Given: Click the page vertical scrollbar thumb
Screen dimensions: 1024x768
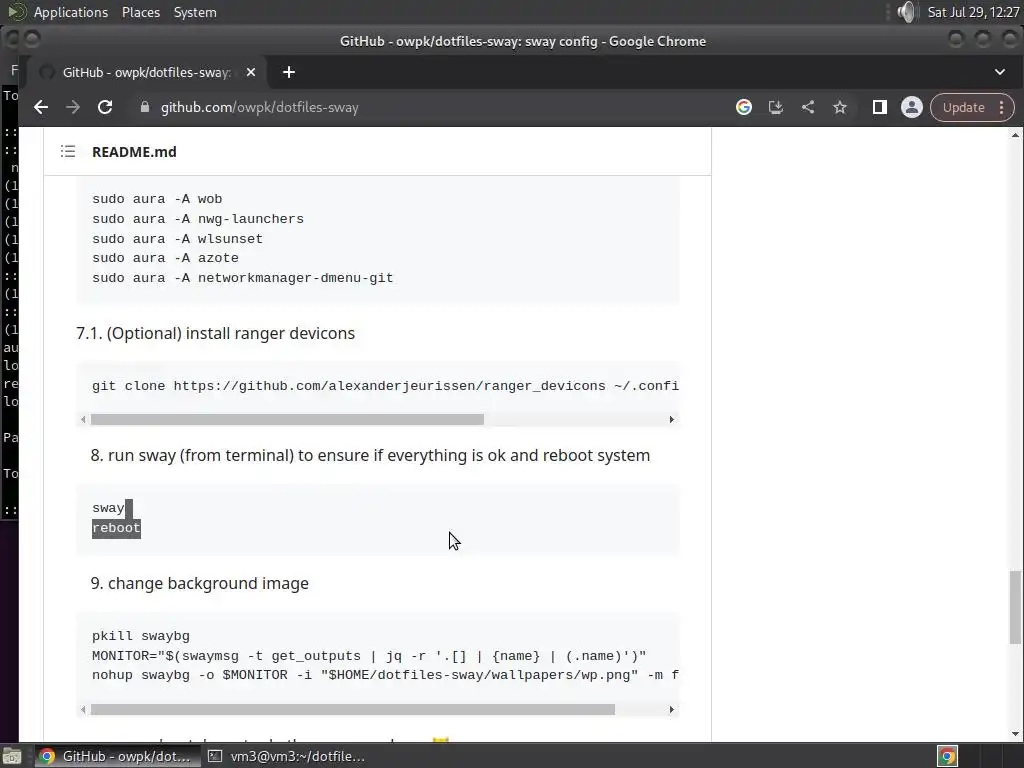Looking at the screenshot, I should point(1015,607).
